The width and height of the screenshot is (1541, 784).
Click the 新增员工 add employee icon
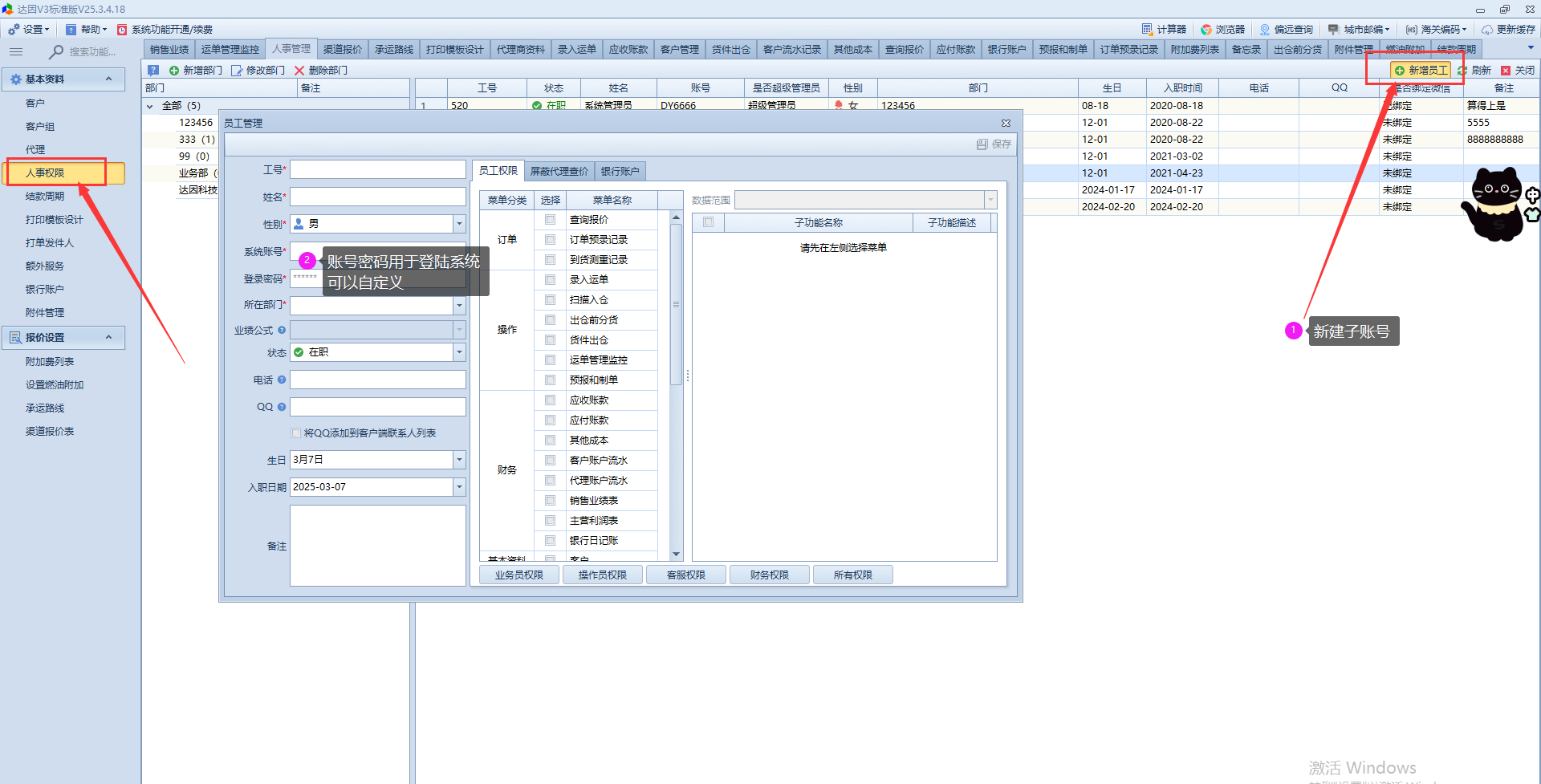[1400, 71]
